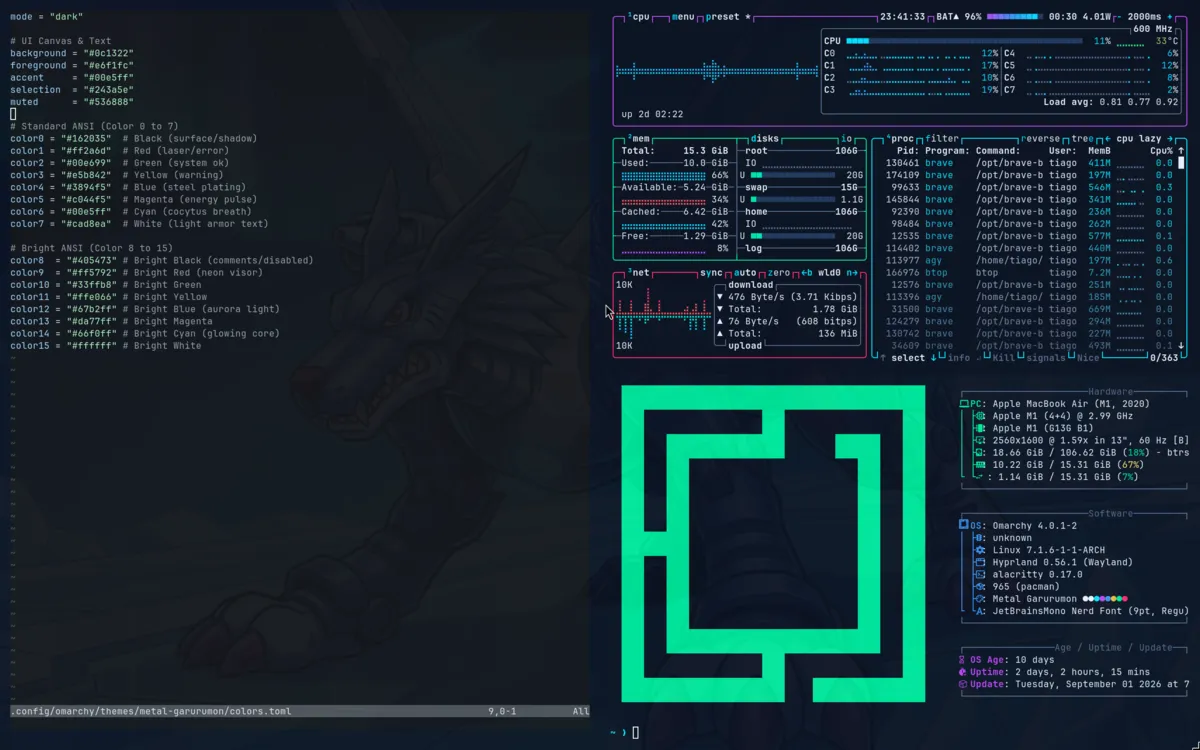Click the Kill button in proc footer
The image size is (1200, 750).
(1003, 358)
